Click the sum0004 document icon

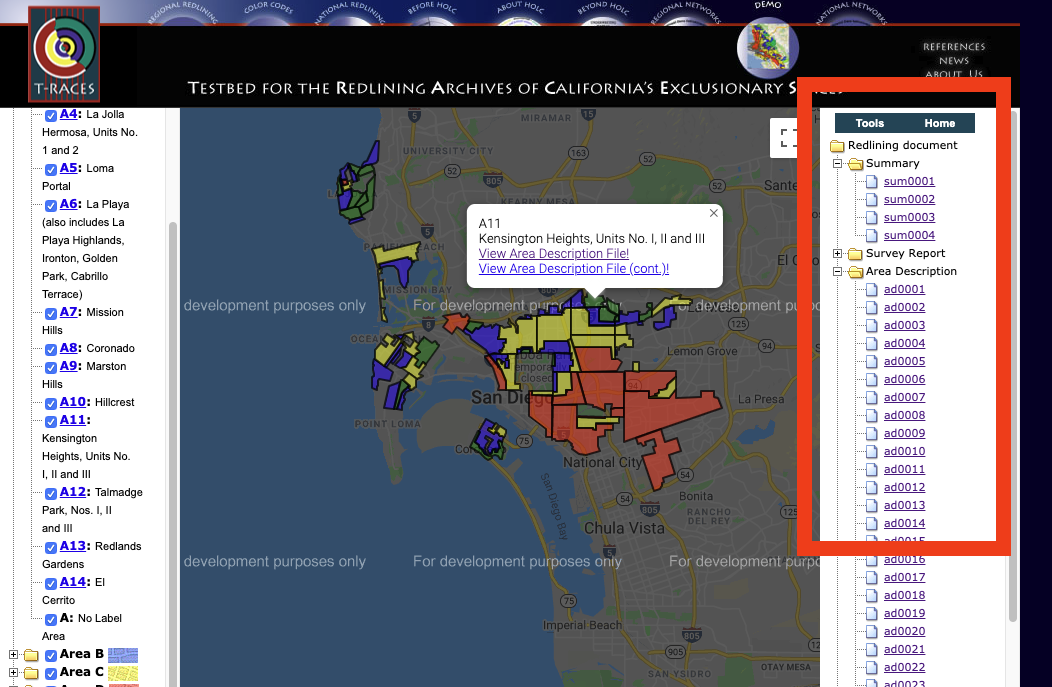coord(872,235)
